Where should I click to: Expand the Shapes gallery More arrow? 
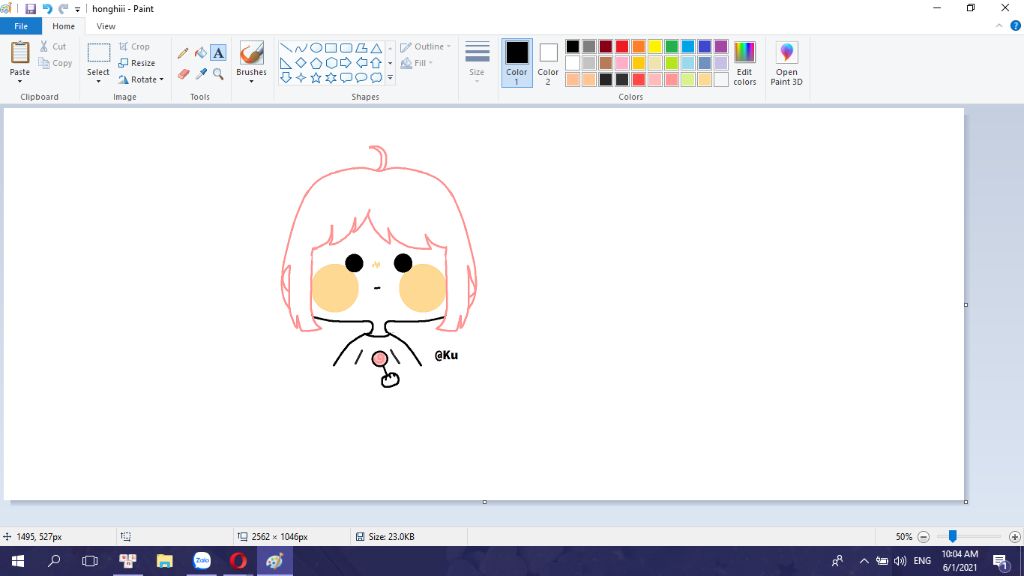pyautogui.click(x=390, y=78)
